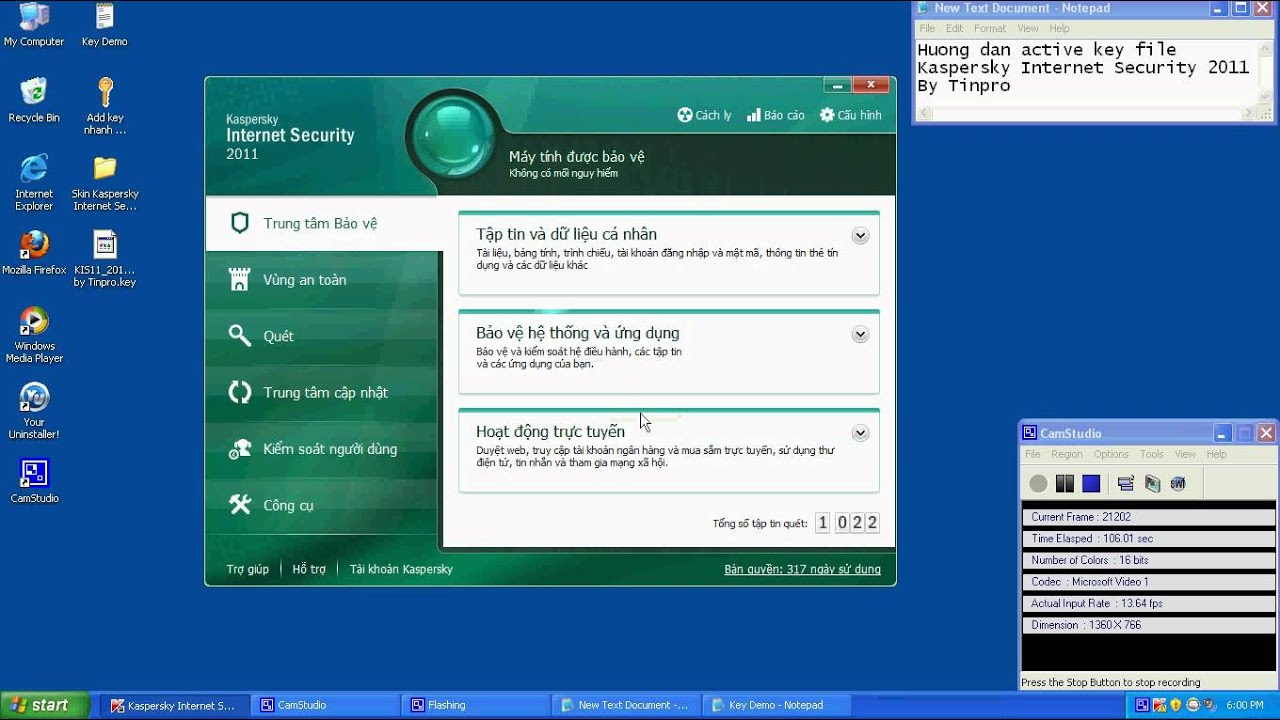This screenshot has height=720, width=1280.
Task: Click Kaspersky tray icon in system tray
Action: click(1159, 705)
